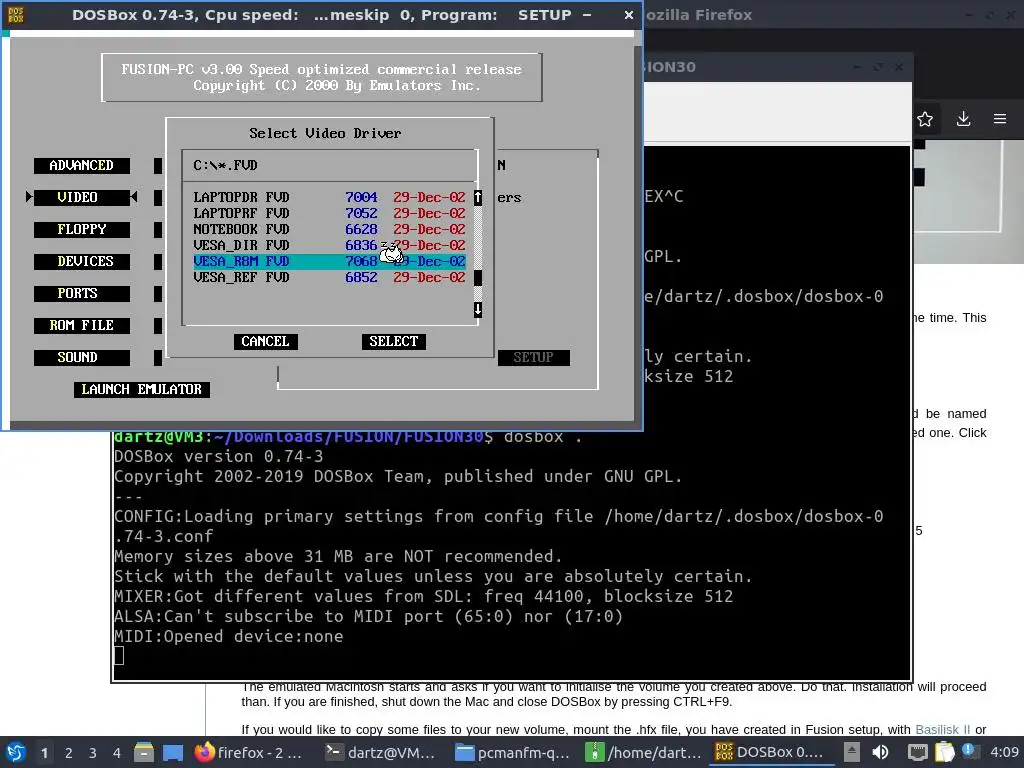1024x768 pixels.
Task: Switch to virtual desktop 4
Action: tap(117, 753)
